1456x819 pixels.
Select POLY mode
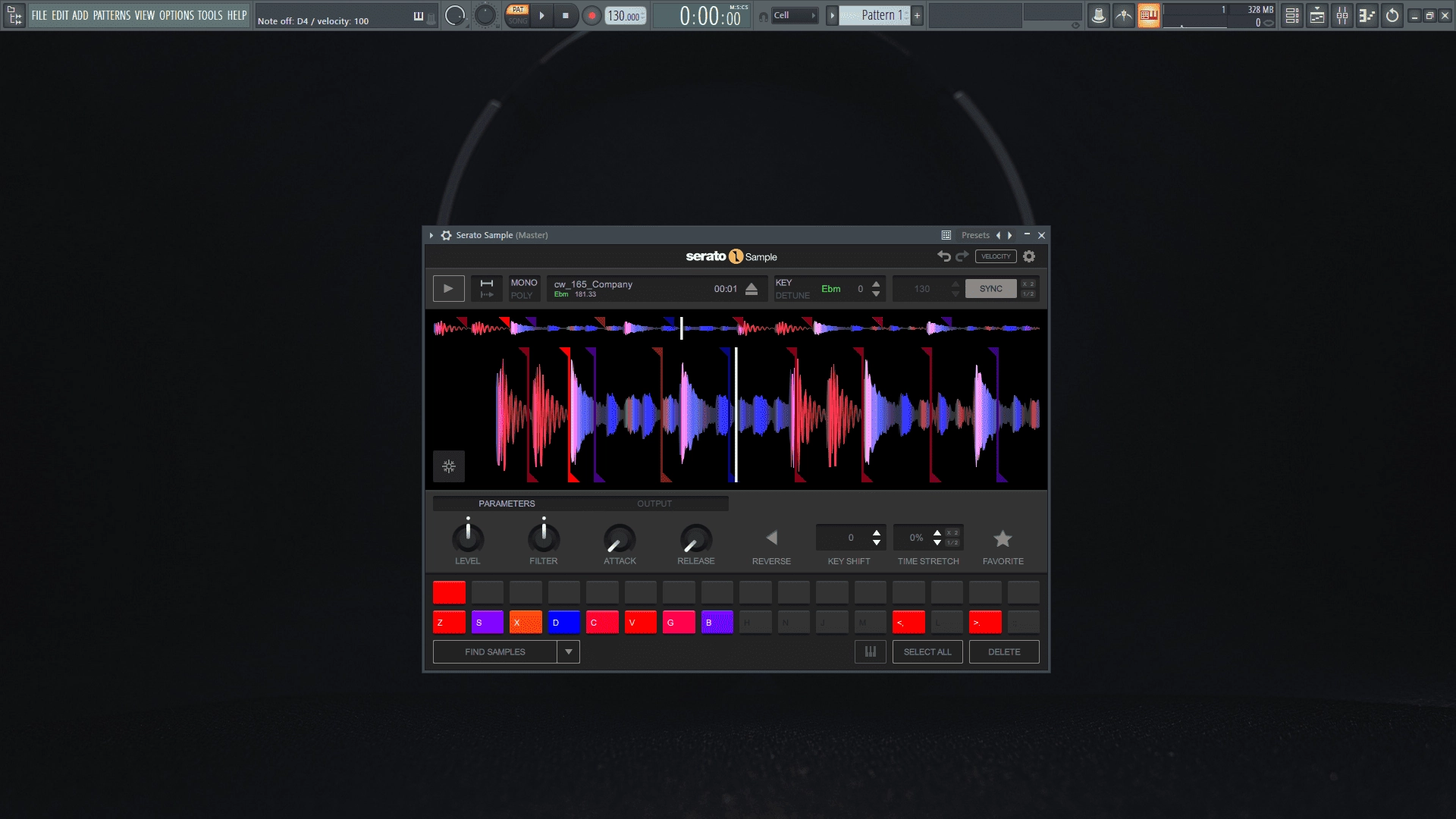[522, 296]
